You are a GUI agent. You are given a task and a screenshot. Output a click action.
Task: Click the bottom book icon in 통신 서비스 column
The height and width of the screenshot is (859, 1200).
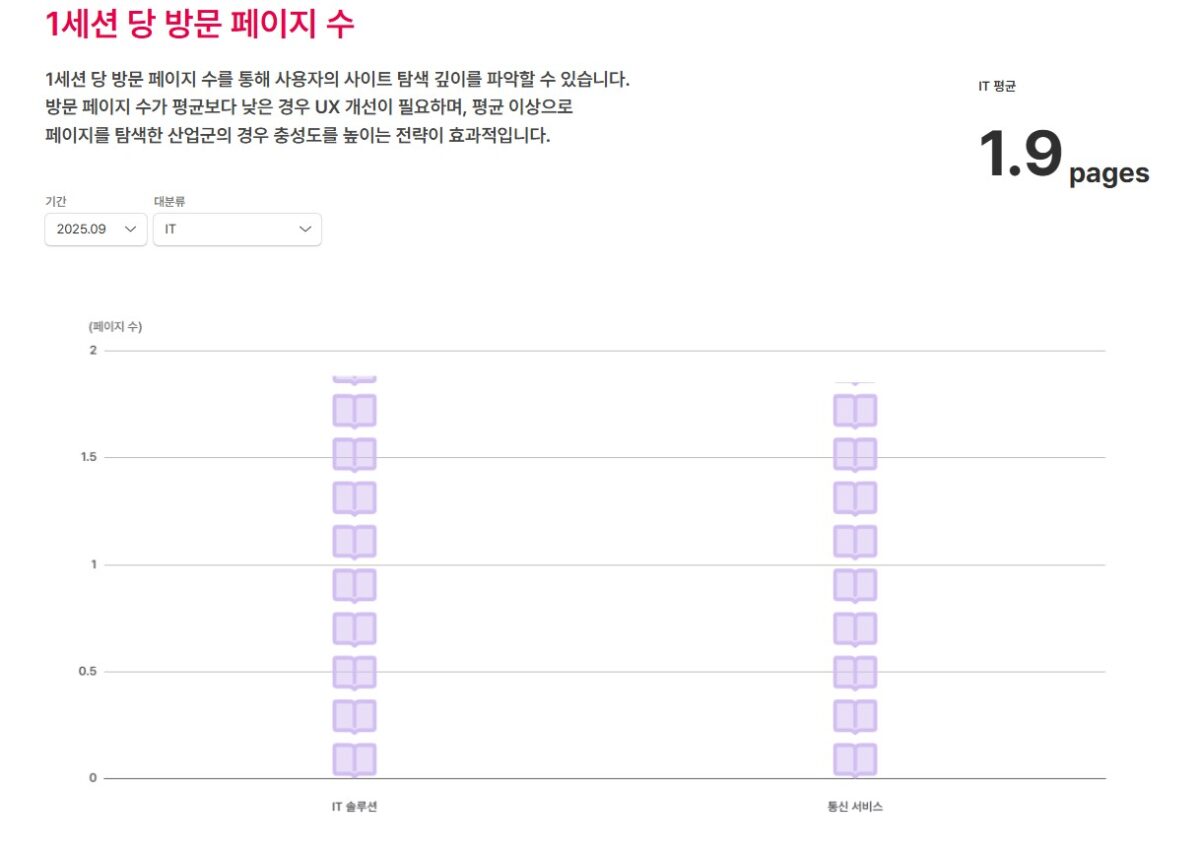pos(855,760)
